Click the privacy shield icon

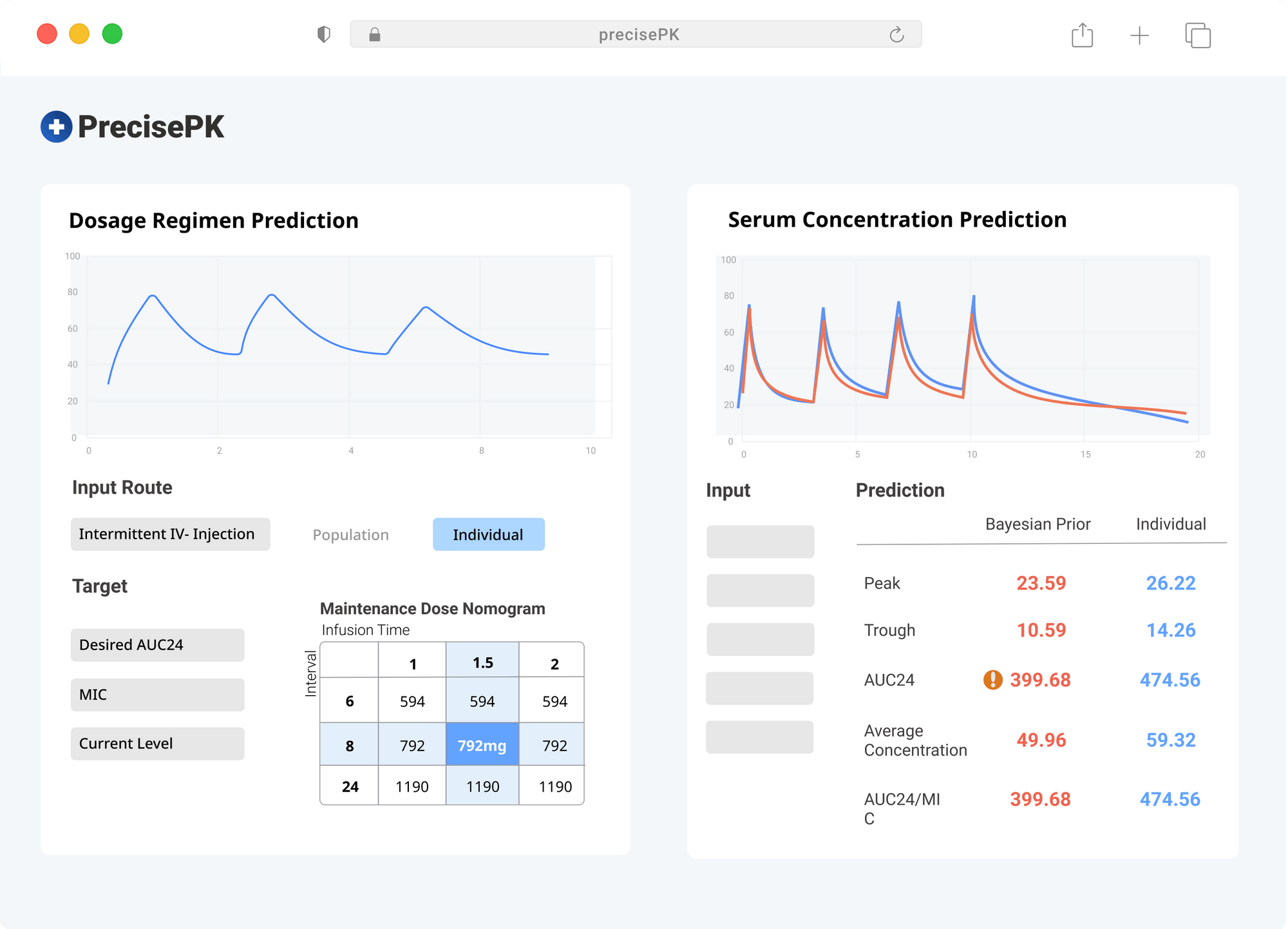coord(324,35)
